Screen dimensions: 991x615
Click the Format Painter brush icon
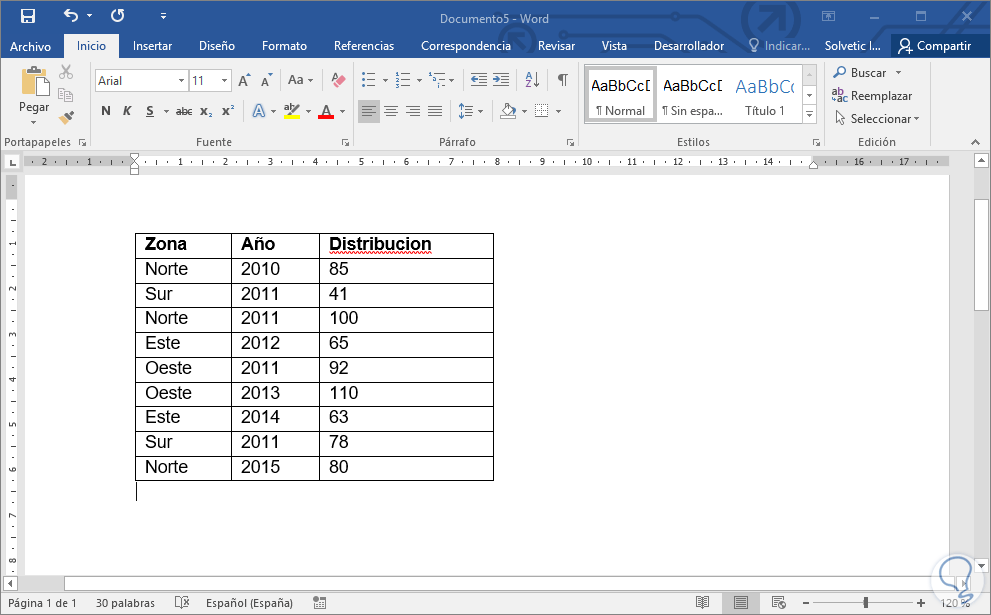[x=66, y=117]
